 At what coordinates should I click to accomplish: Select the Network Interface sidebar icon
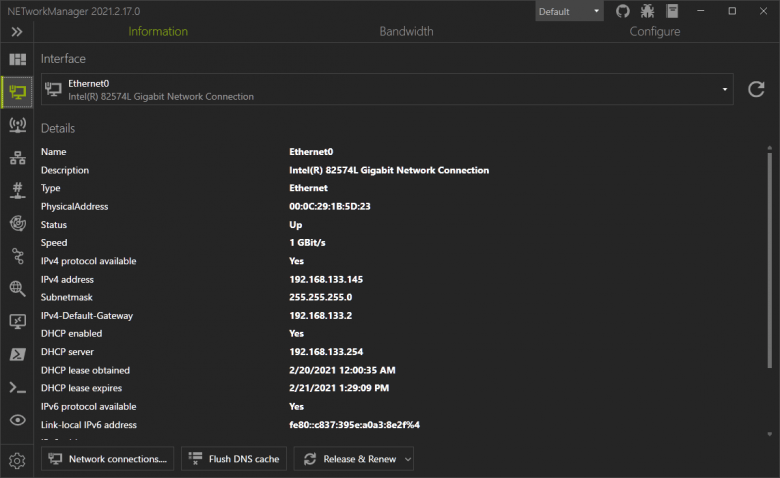click(x=17, y=92)
